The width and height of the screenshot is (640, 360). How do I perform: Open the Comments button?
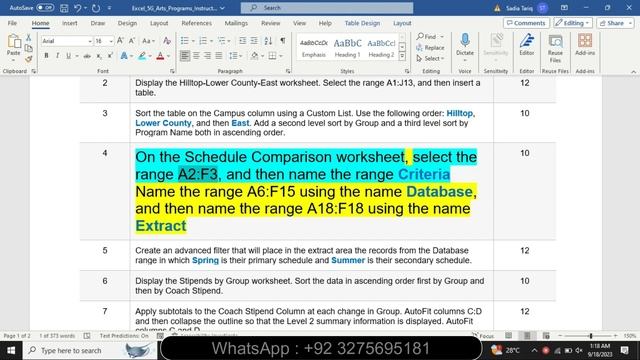tap(526, 23)
